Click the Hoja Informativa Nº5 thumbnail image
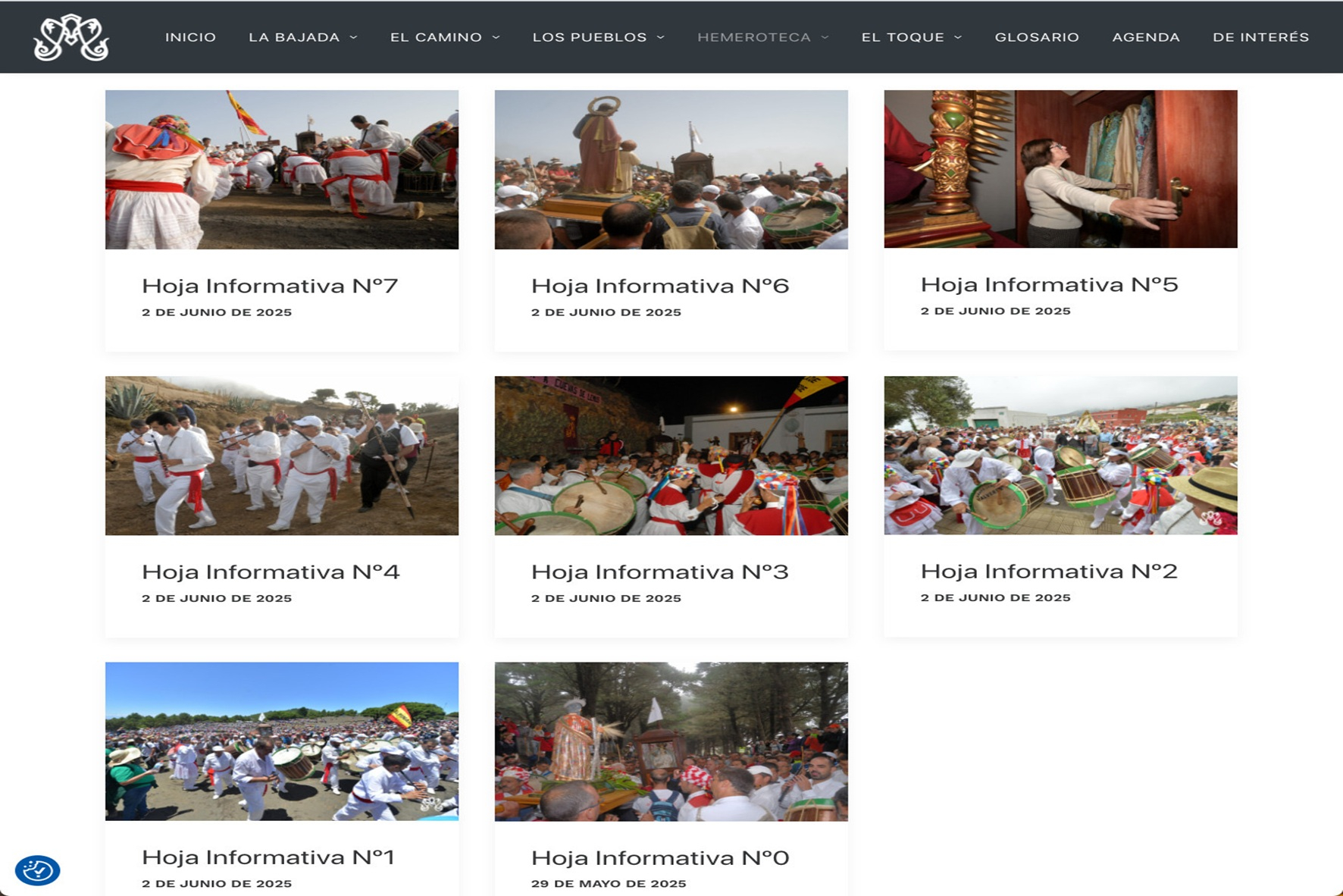The image size is (1343, 896). point(1060,169)
